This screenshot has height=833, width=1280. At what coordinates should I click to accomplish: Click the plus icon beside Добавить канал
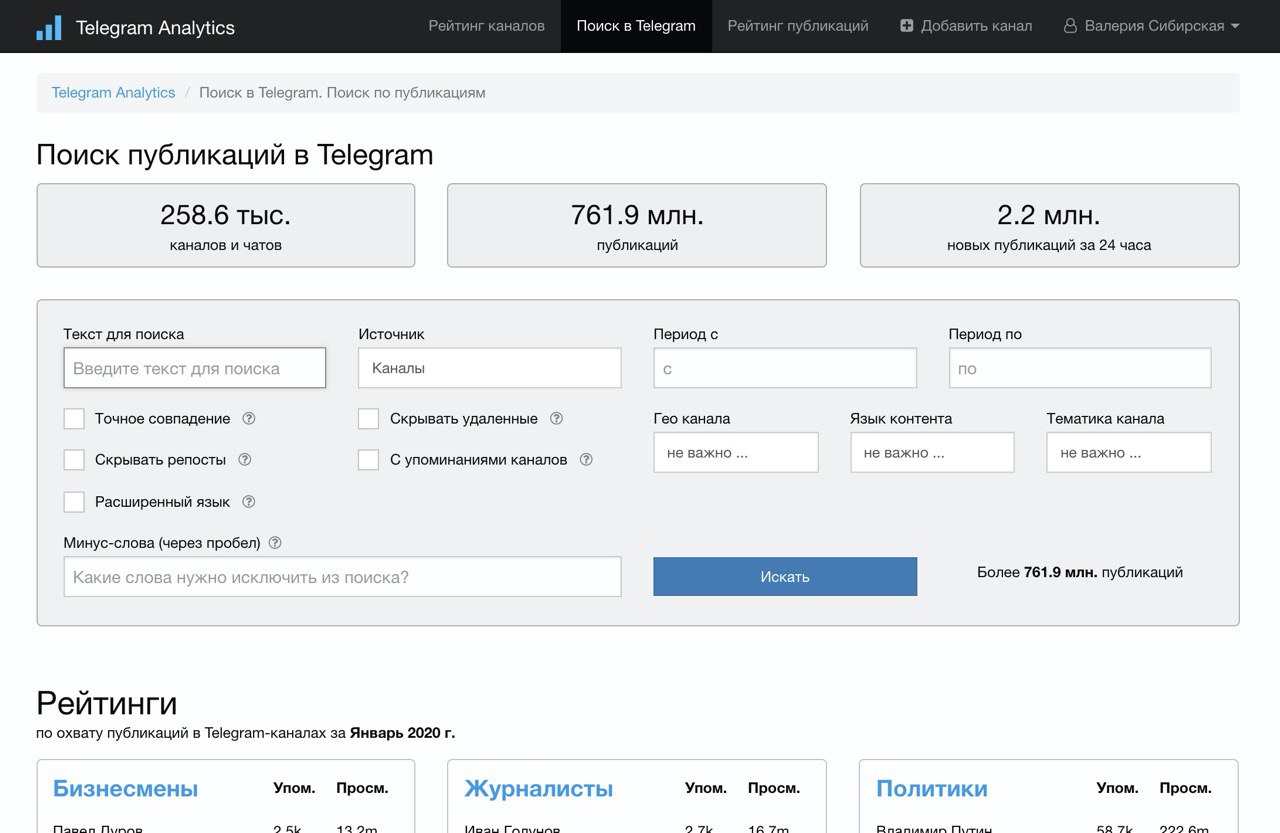(907, 26)
